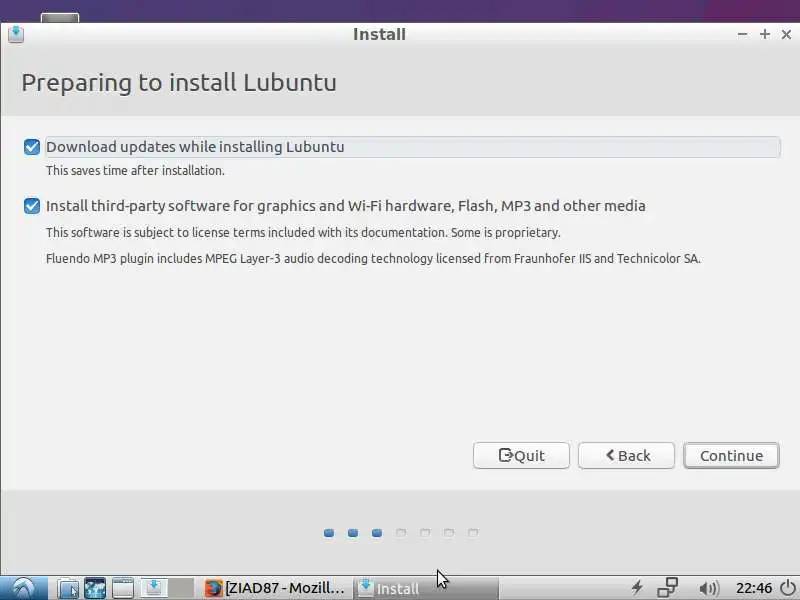Click the 22:46 clock in the tray

754,588
